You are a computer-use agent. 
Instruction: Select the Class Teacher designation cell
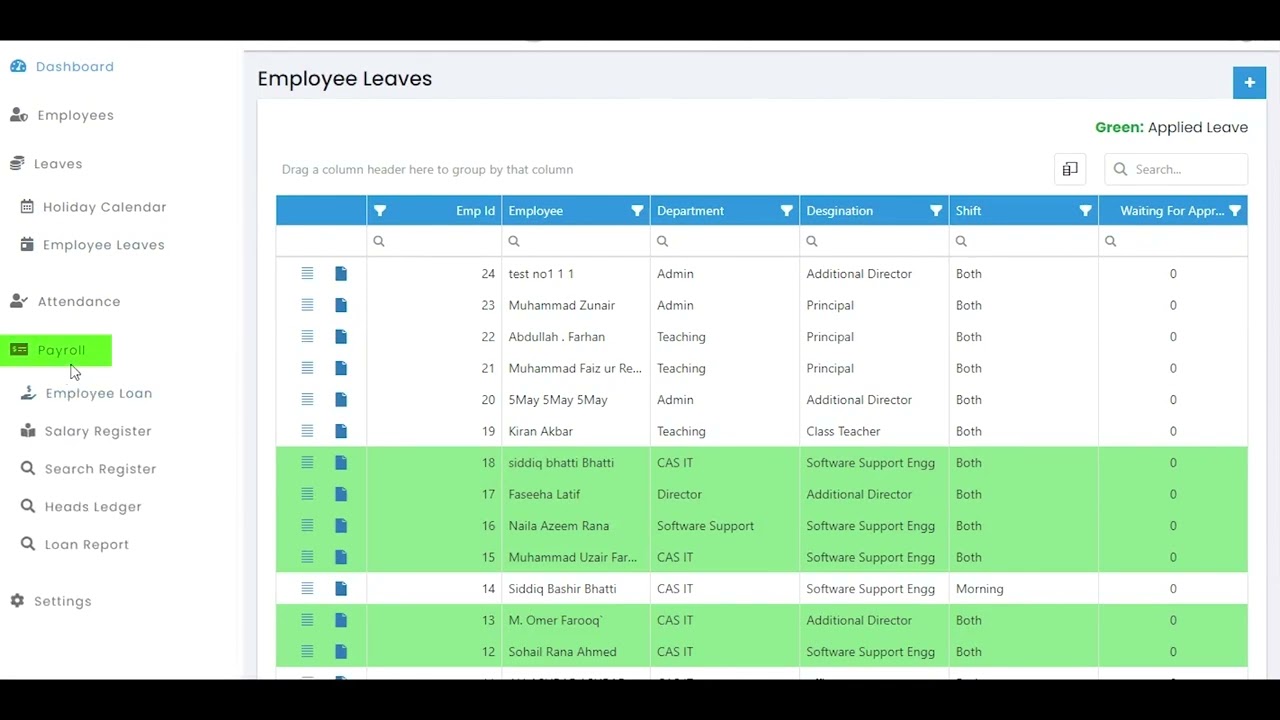pos(874,431)
